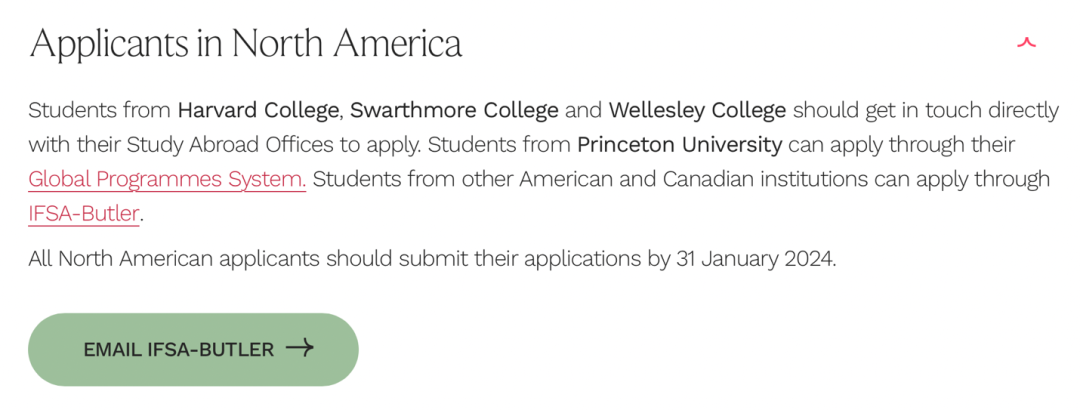Viewport: 1080px width, 410px height.
Task: Click the EMAIL IFSA-BUTLER button label
Action: (x=178, y=349)
